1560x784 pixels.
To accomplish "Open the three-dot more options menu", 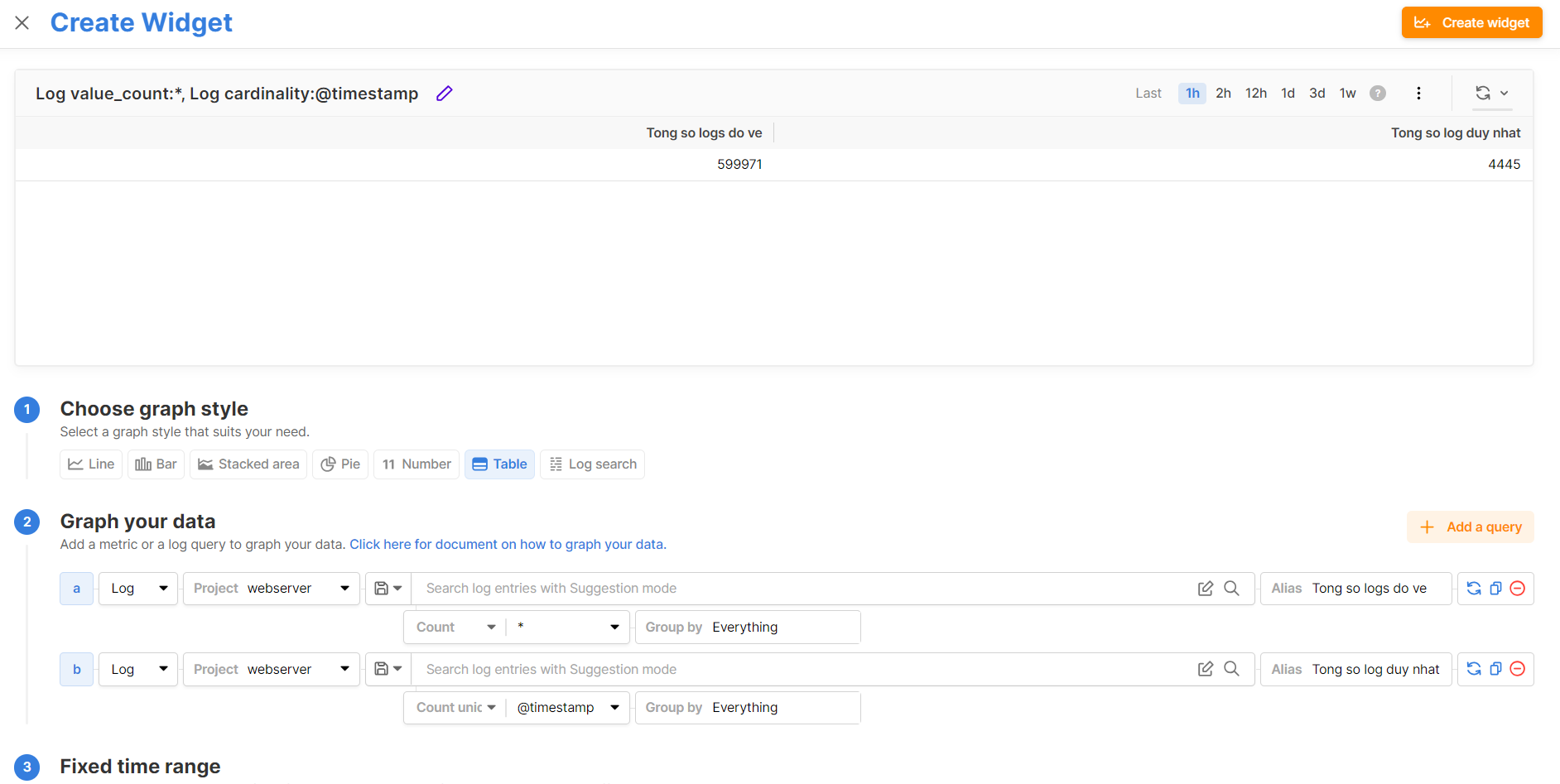I will click(x=1418, y=94).
